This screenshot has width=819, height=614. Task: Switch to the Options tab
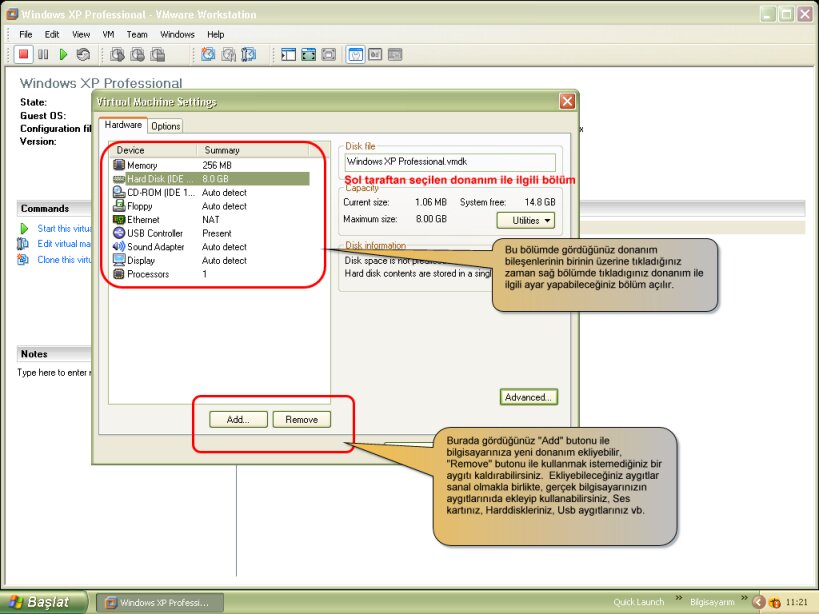point(166,126)
